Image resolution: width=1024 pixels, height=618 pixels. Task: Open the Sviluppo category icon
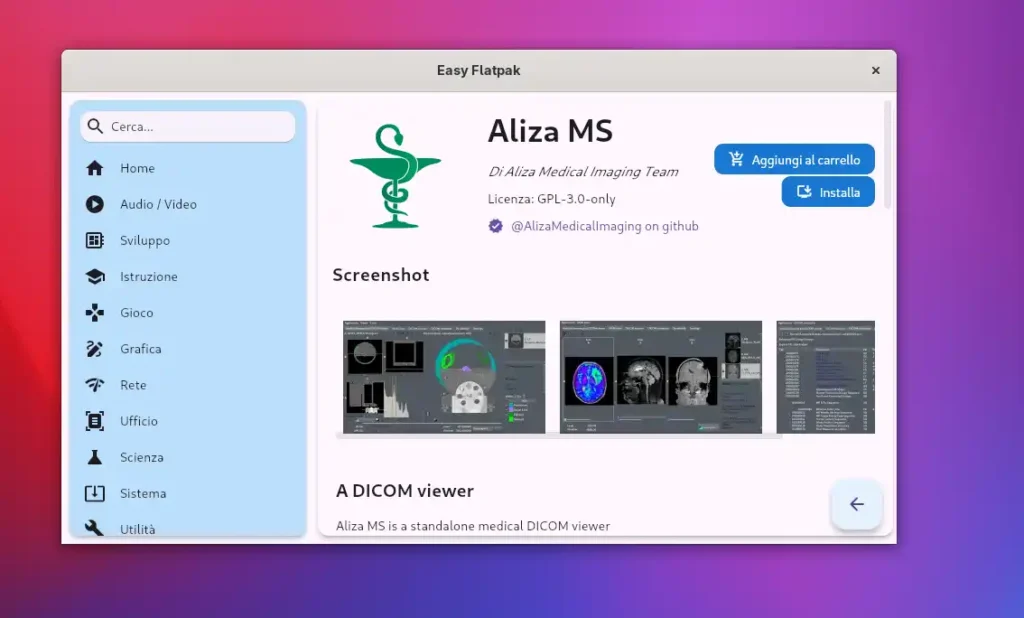coord(95,240)
